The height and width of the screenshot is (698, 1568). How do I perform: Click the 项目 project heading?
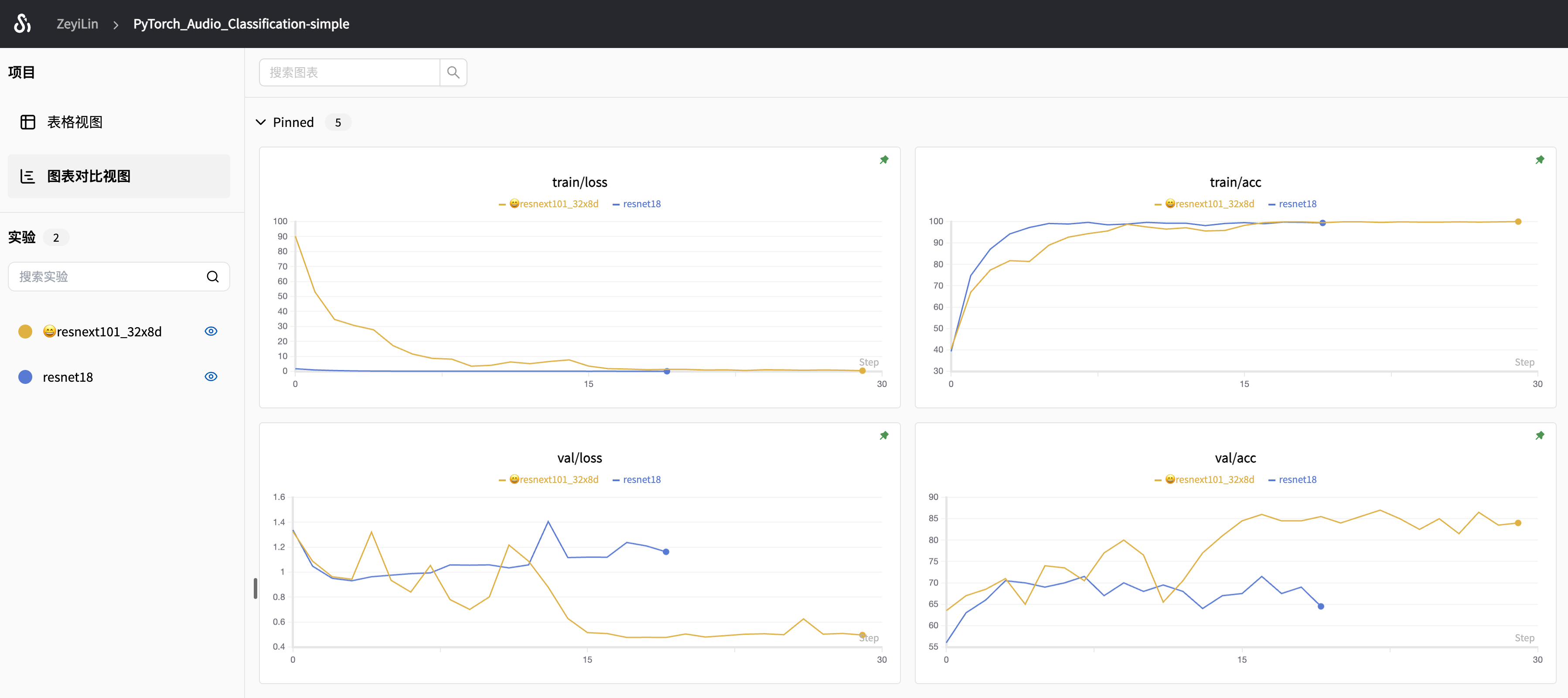(x=21, y=72)
